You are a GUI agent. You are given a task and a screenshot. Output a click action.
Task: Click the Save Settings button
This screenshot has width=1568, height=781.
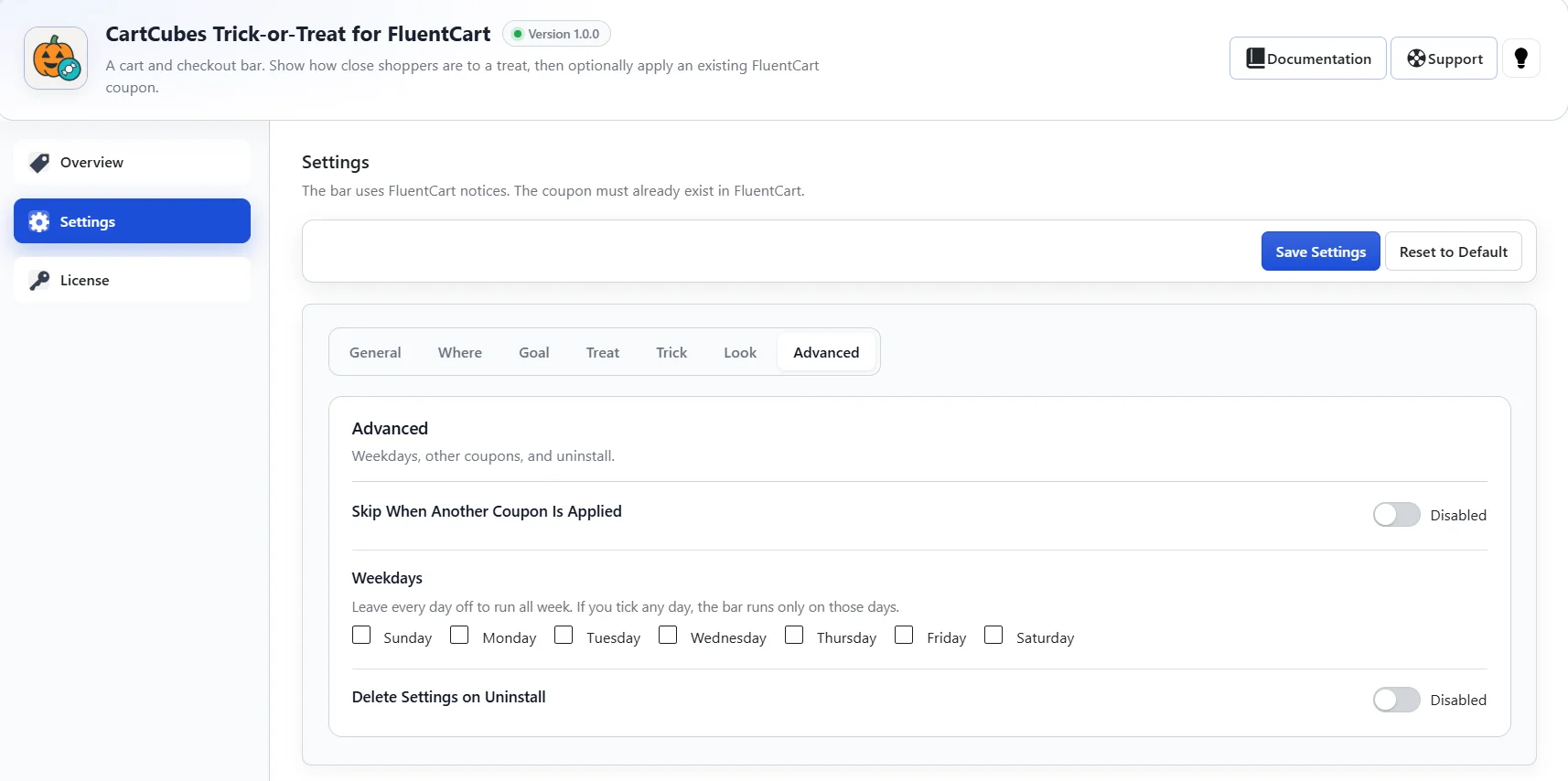(1320, 251)
